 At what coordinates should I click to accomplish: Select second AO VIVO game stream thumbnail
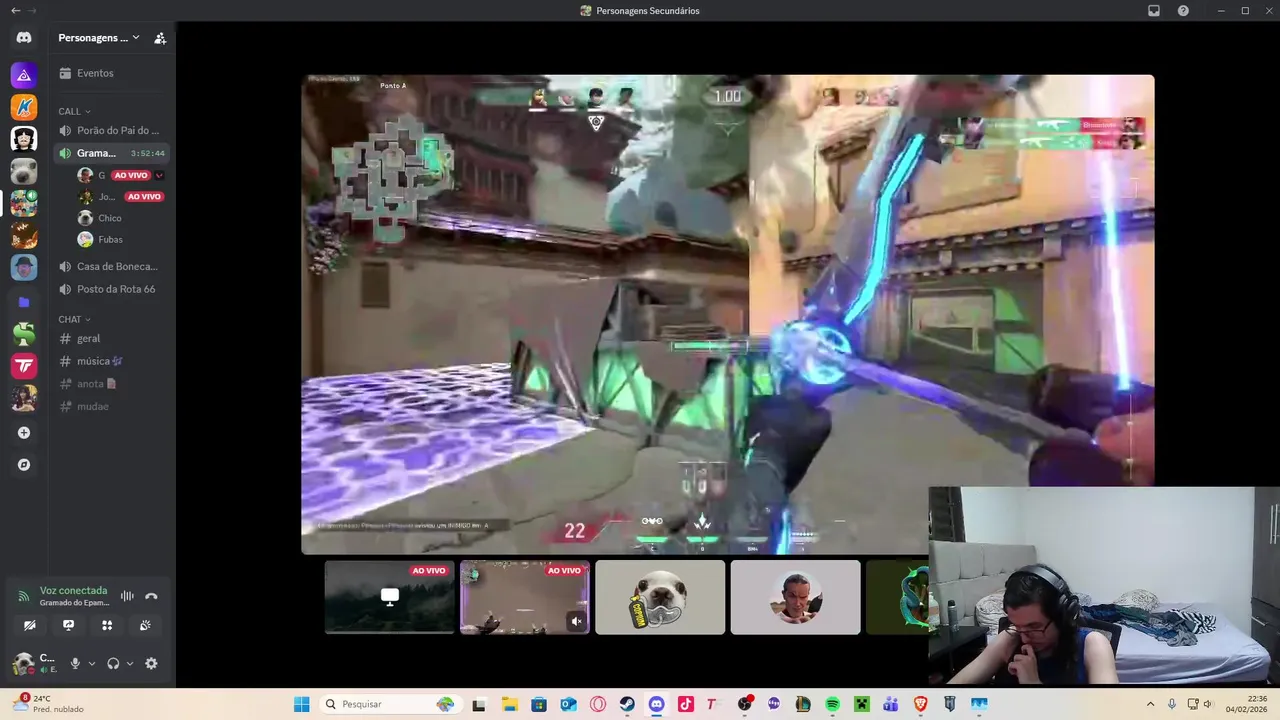525,597
